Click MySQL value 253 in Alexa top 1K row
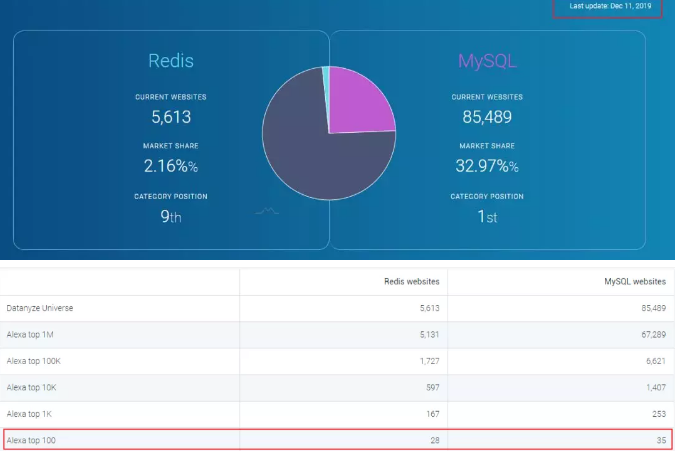 659,414
